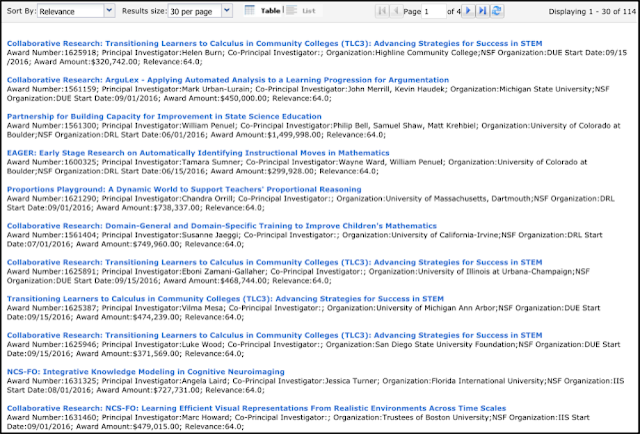
Task: Click details of award number 1600325
Action: click(x=297, y=167)
